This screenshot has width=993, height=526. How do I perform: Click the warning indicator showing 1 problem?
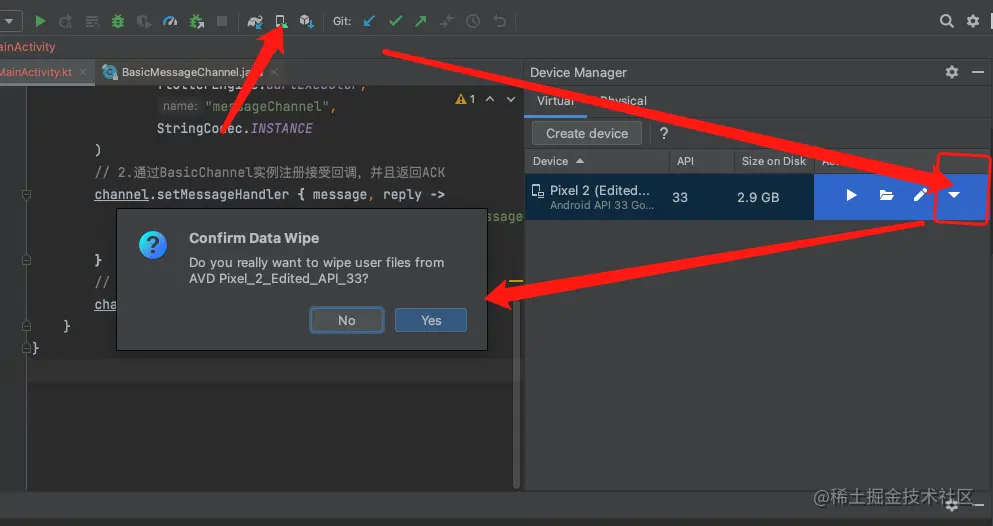tap(465, 99)
